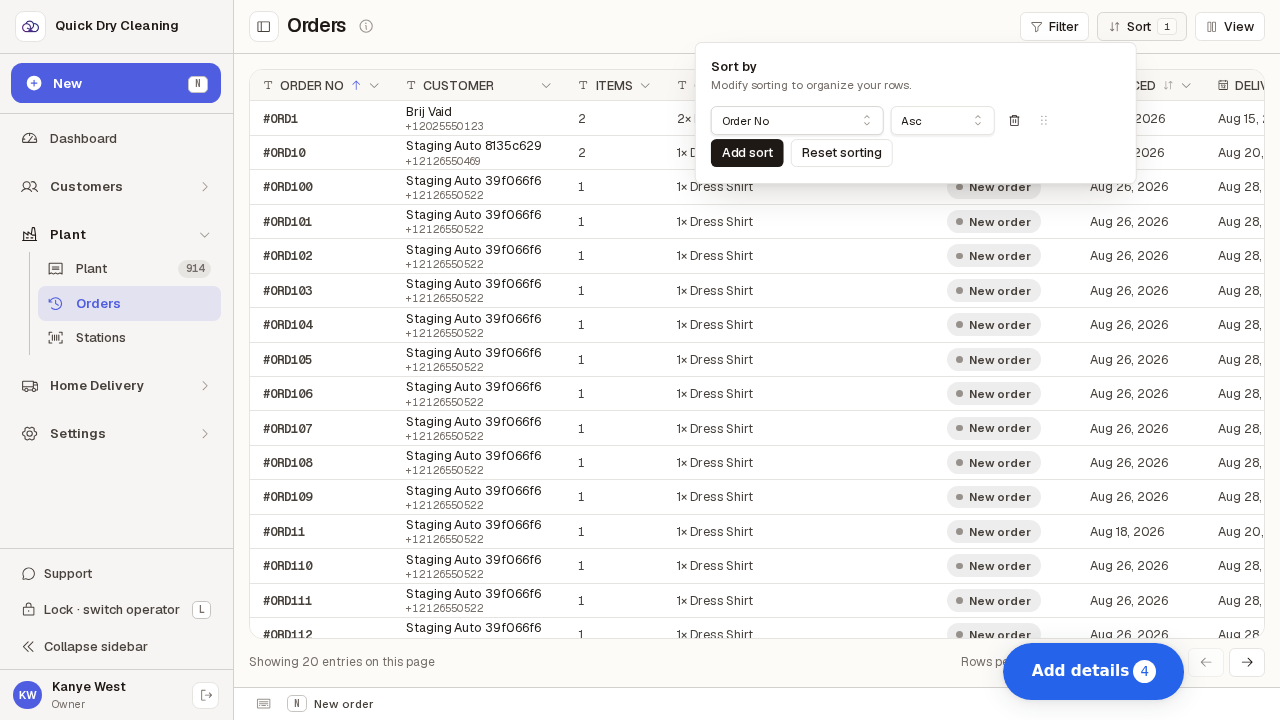Image resolution: width=1280 pixels, height=720 pixels.
Task: Expand the Customers section
Action: [116, 186]
